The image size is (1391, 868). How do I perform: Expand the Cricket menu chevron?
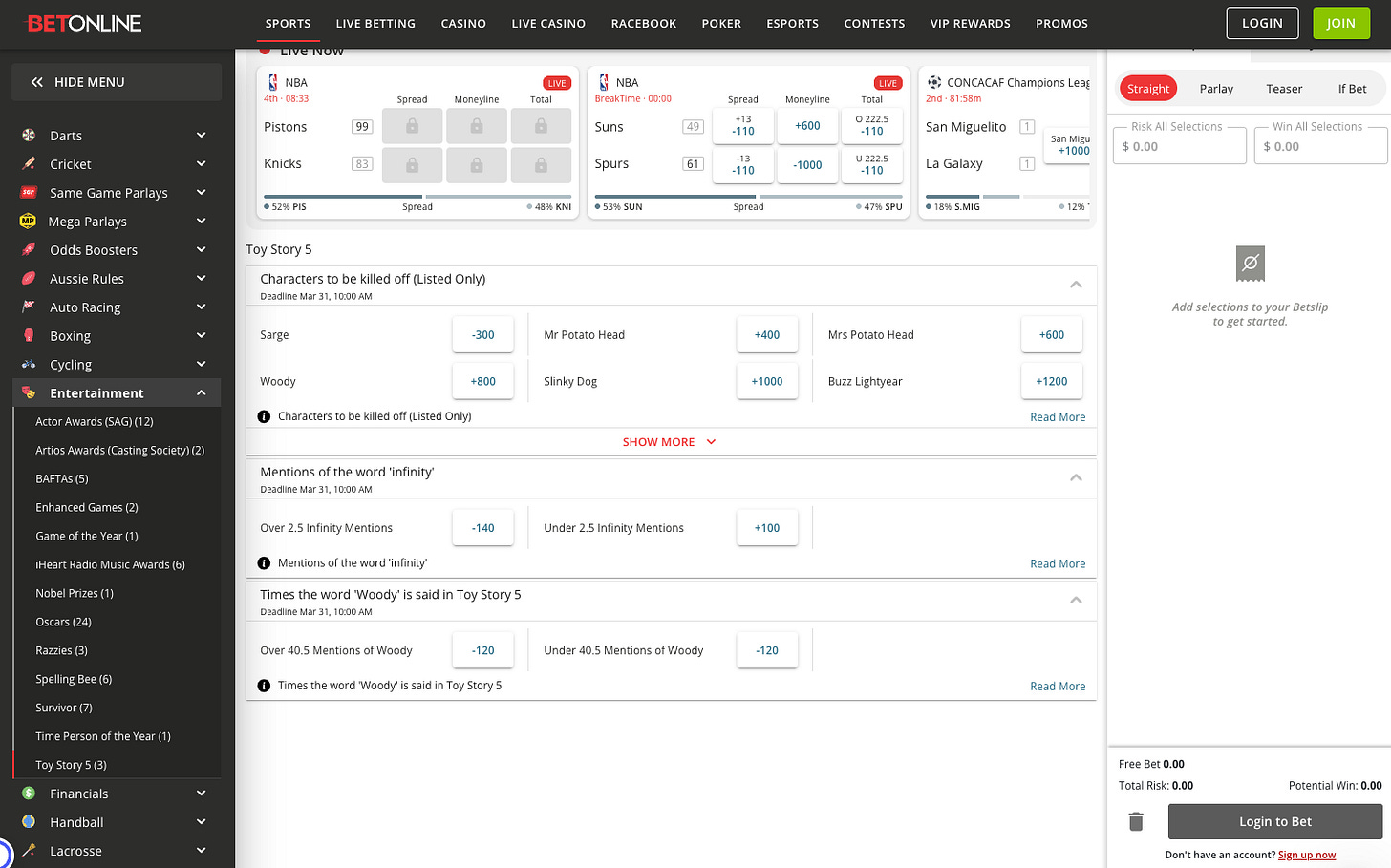click(202, 164)
